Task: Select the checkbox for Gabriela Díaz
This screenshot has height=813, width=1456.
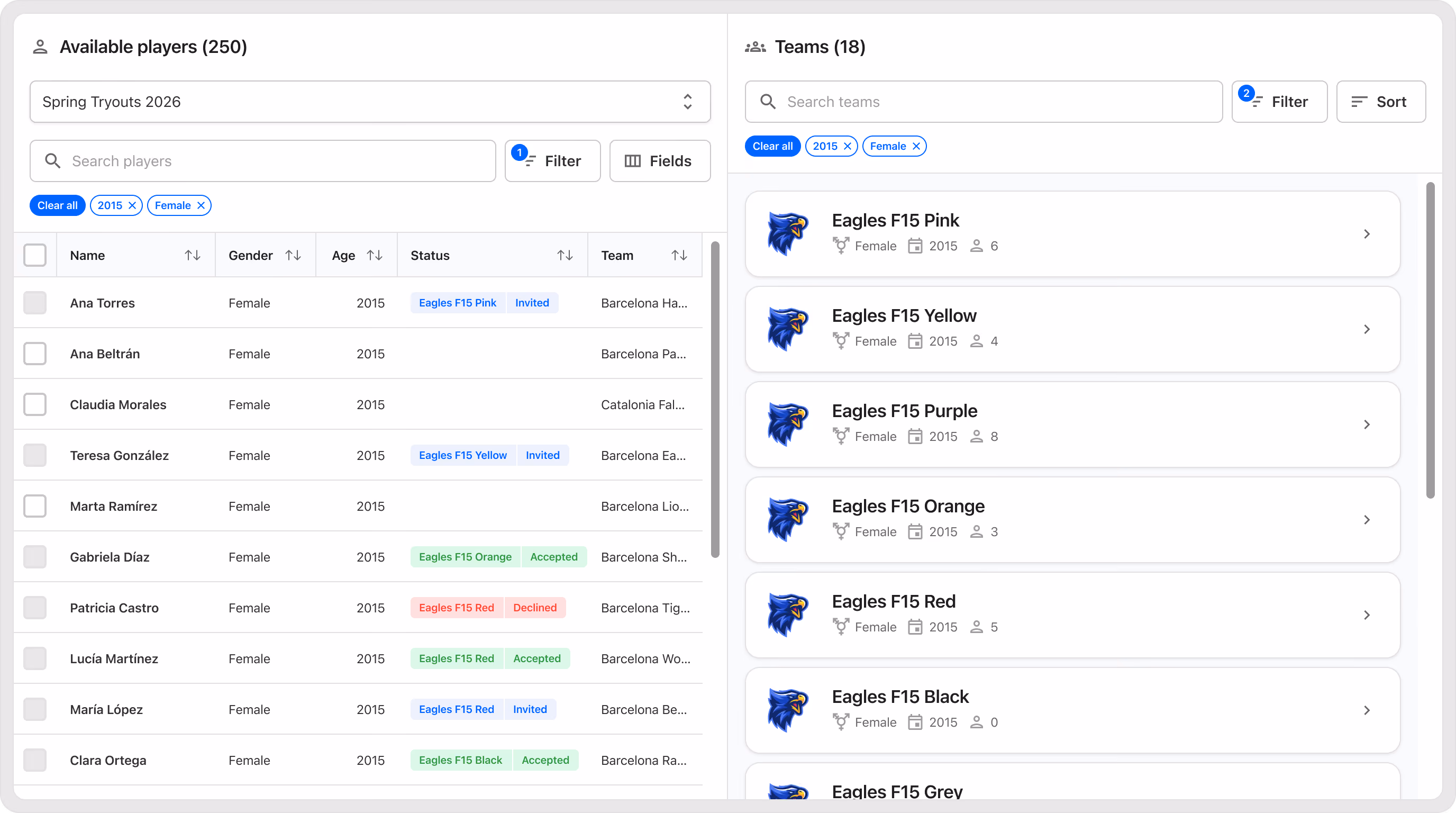Action: [x=35, y=557]
